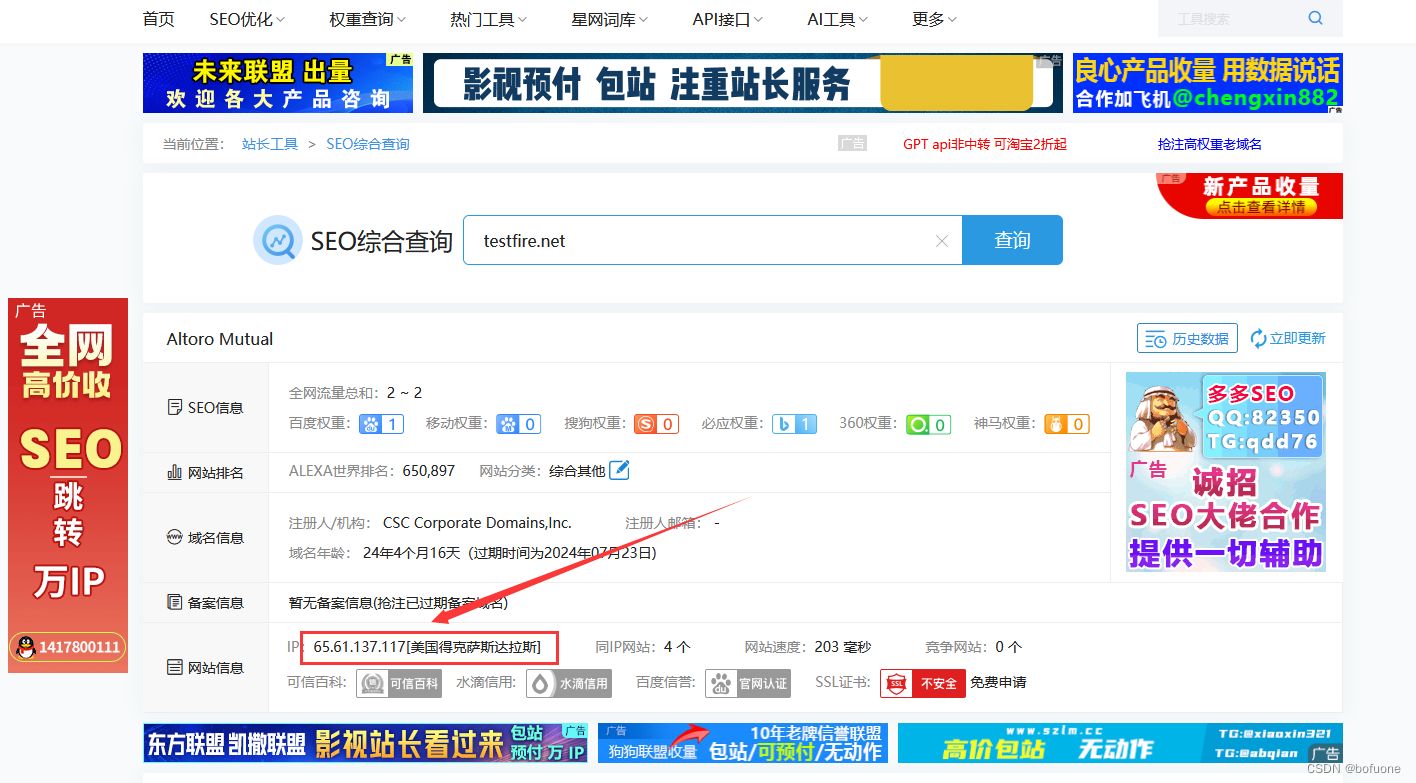Open the 多多SEO side ad
This screenshot has height=783, width=1416.
click(1226, 472)
